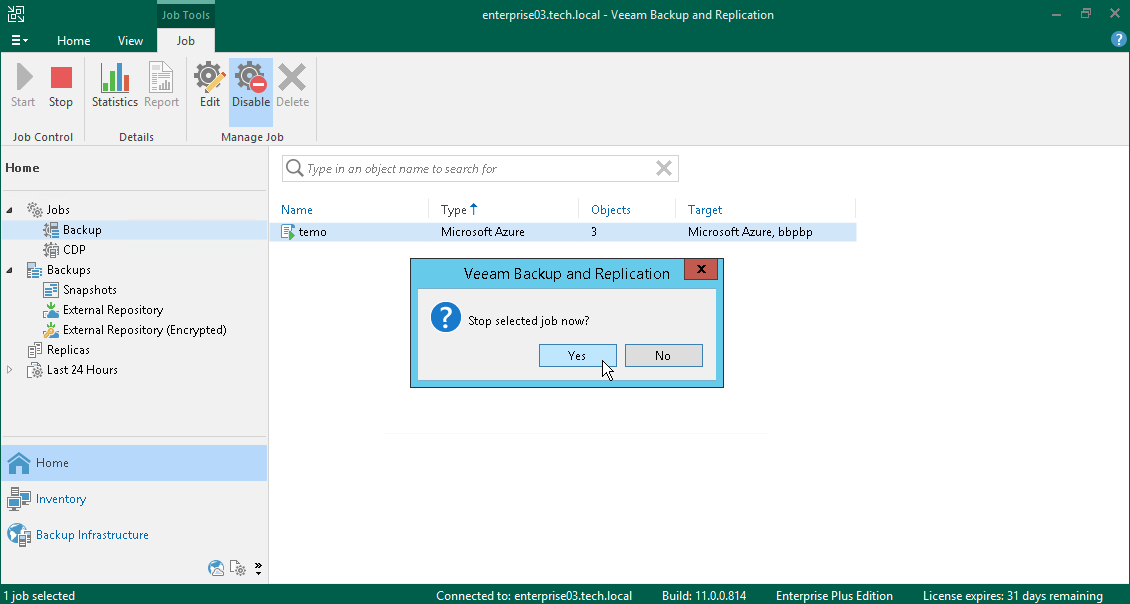Open External Repository (Encrypted) node
Viewport: 1130px width, 604px height.
coord(144,330)
